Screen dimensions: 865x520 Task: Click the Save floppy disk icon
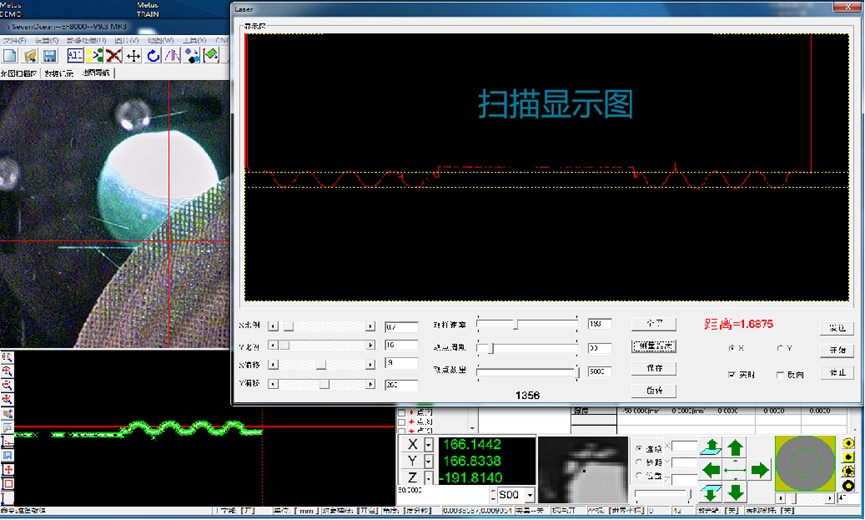click(49, 56)
